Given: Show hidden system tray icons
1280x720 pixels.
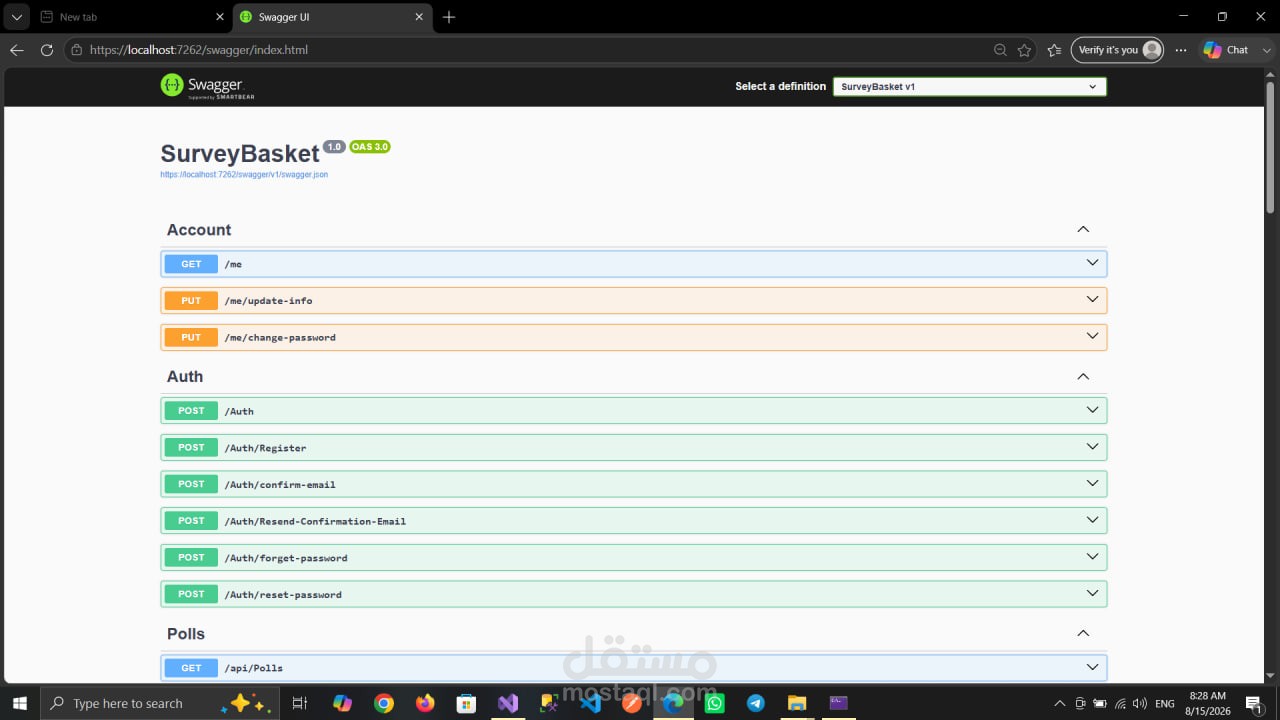Looking at the screenshot, I should (x=1060, y=704).
